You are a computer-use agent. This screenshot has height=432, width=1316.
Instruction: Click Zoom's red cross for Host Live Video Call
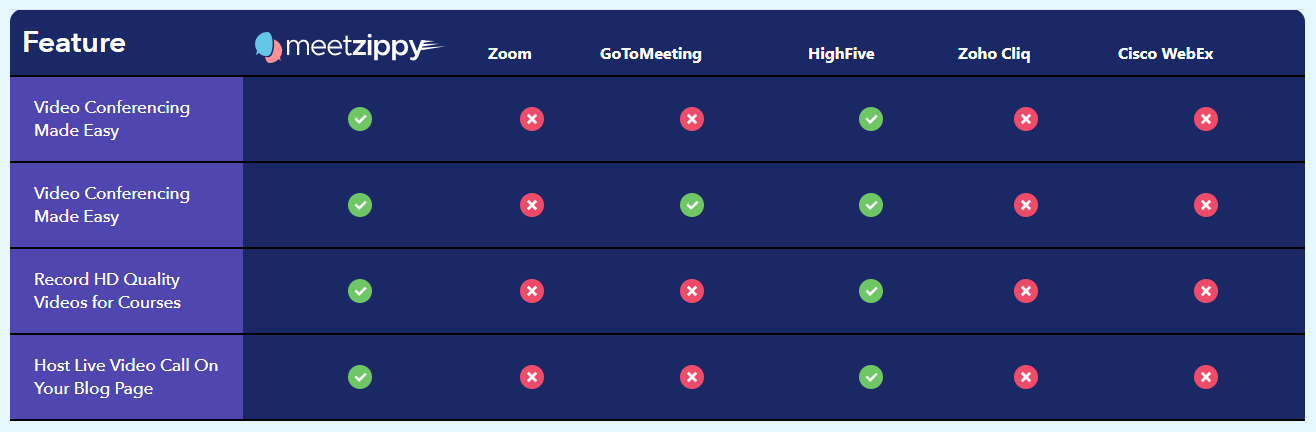pyautogui.click(x=532, y=377)
